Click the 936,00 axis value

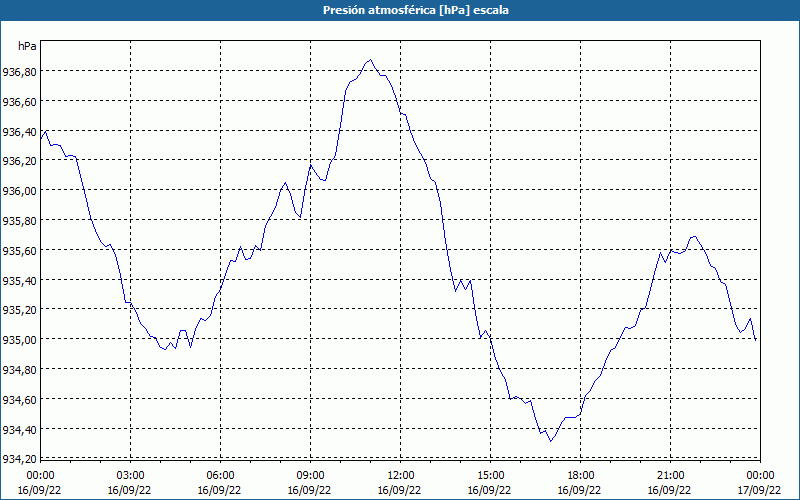19,191
